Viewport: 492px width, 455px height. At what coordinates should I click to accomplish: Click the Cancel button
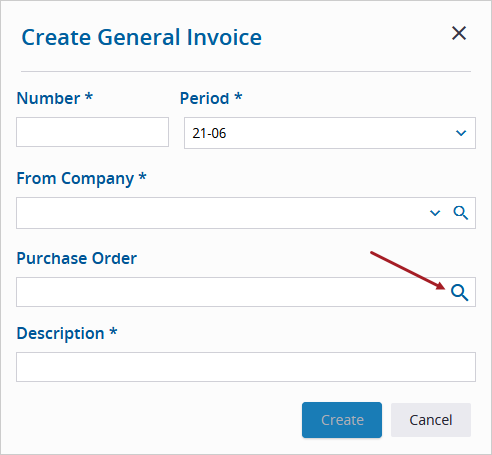pyautogui.click(x=431, y=420)
